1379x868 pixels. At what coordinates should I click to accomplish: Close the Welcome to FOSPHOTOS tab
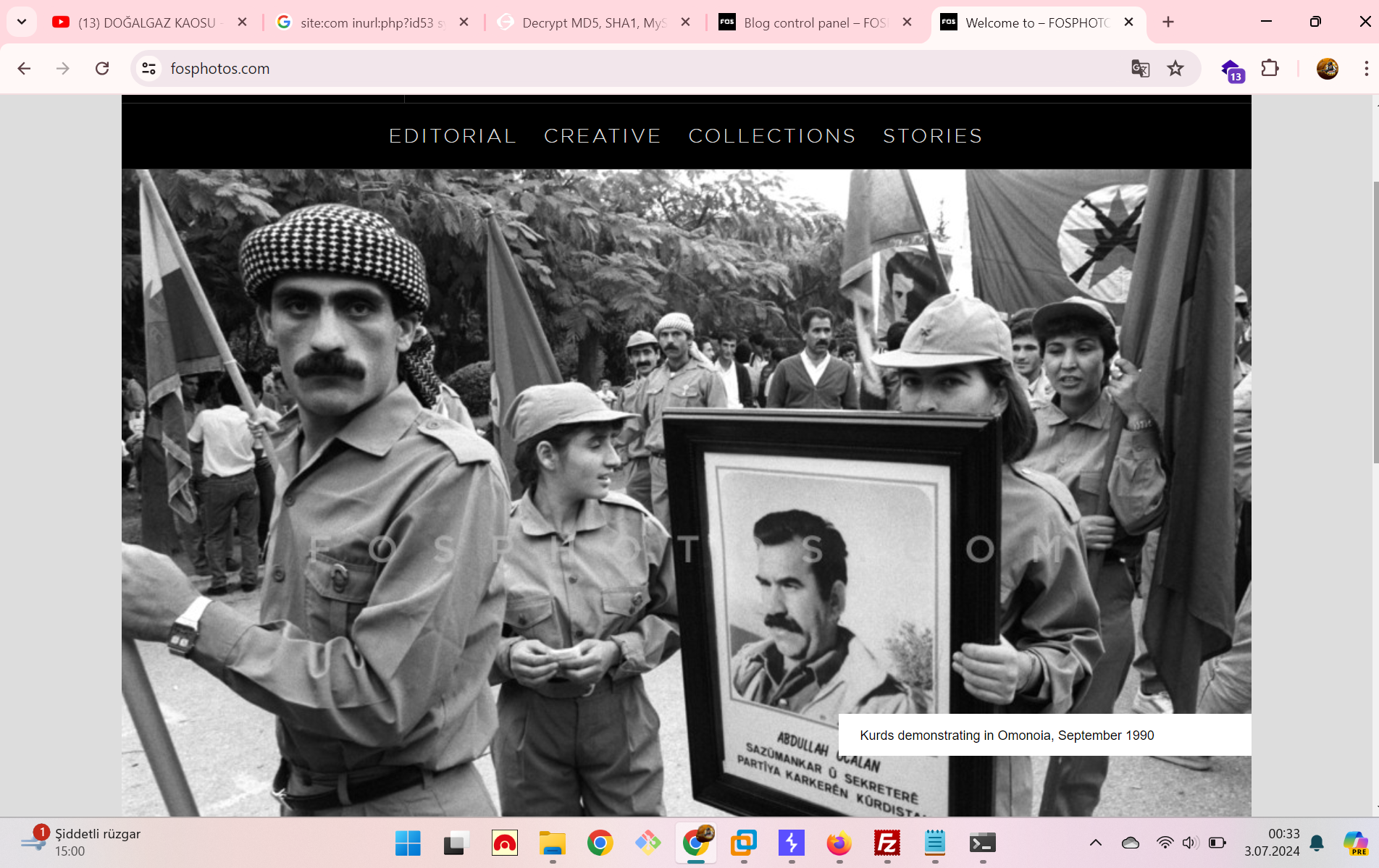pyautogui.click(x=1129, y=22)
